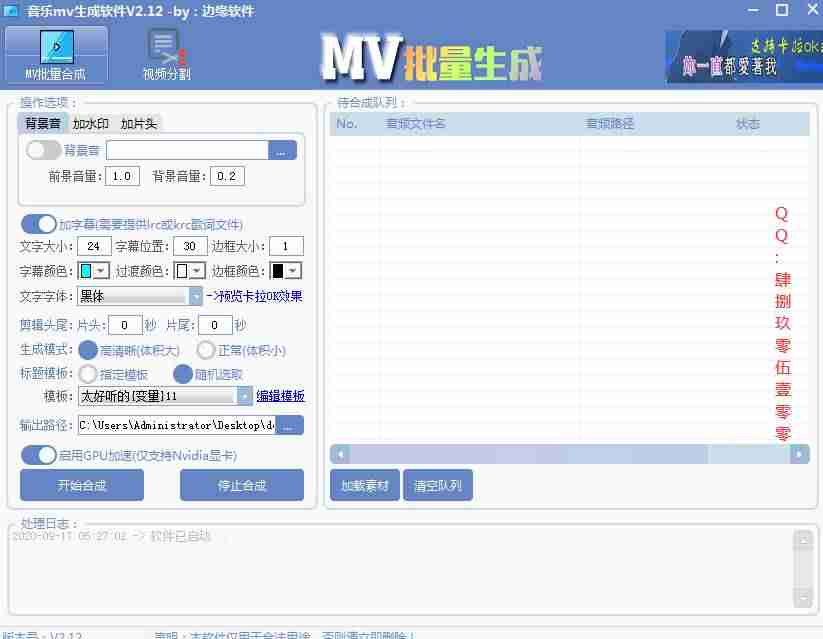823x639 pixels.
Task: Expand the 过渡颜色 dropdown arrow
Action: coord(197,271)
